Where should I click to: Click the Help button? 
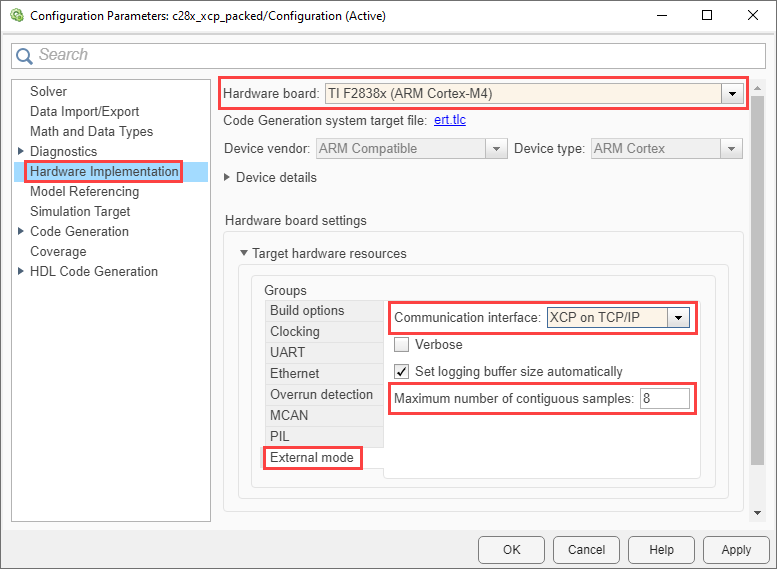(x=660, y=549)
